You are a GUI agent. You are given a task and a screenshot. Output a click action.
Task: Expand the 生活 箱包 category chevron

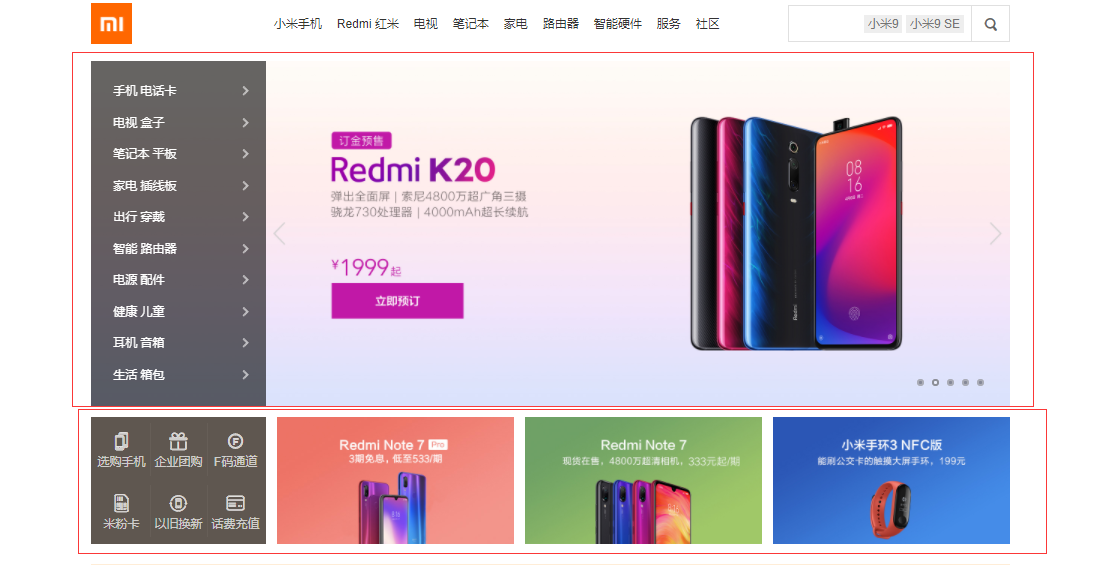click(x=245, y=375)
